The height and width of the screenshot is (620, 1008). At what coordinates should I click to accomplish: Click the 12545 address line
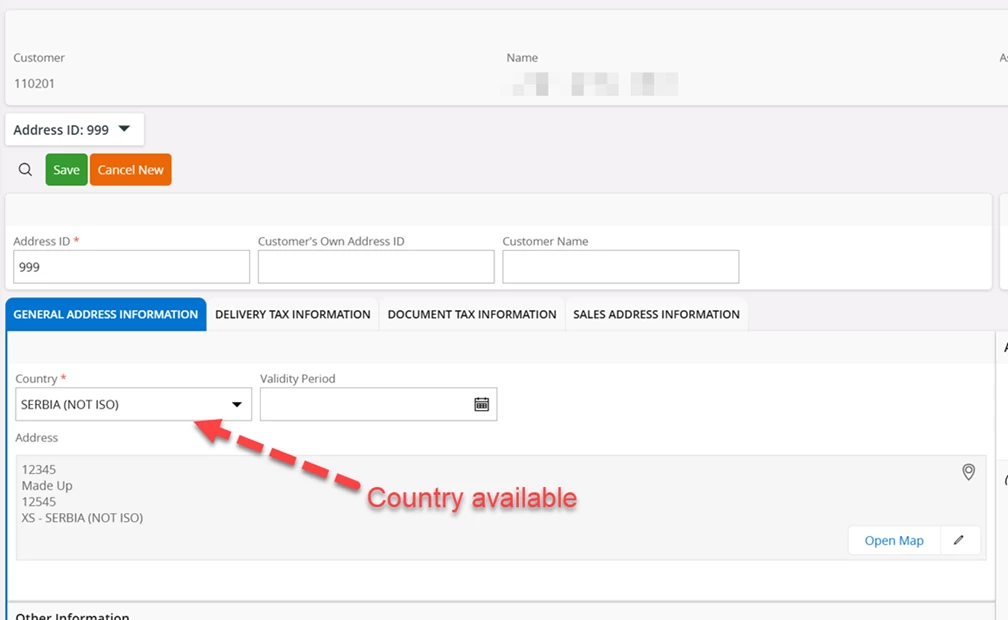point(39,502)
